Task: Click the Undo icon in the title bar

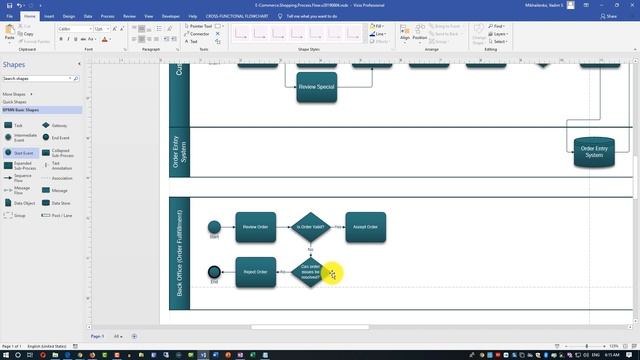Action: point(19,5)
